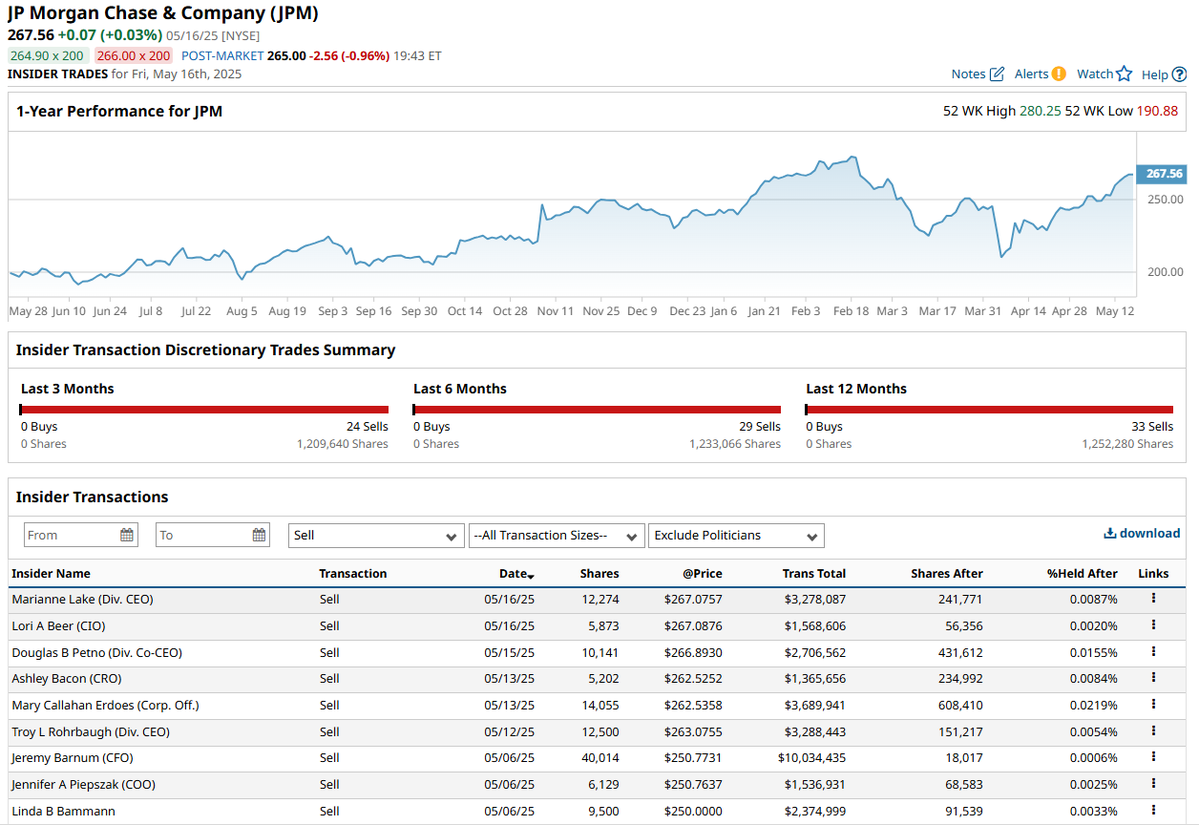Sort by Shares column header
Screen dimensions: 1199x825
600,573
